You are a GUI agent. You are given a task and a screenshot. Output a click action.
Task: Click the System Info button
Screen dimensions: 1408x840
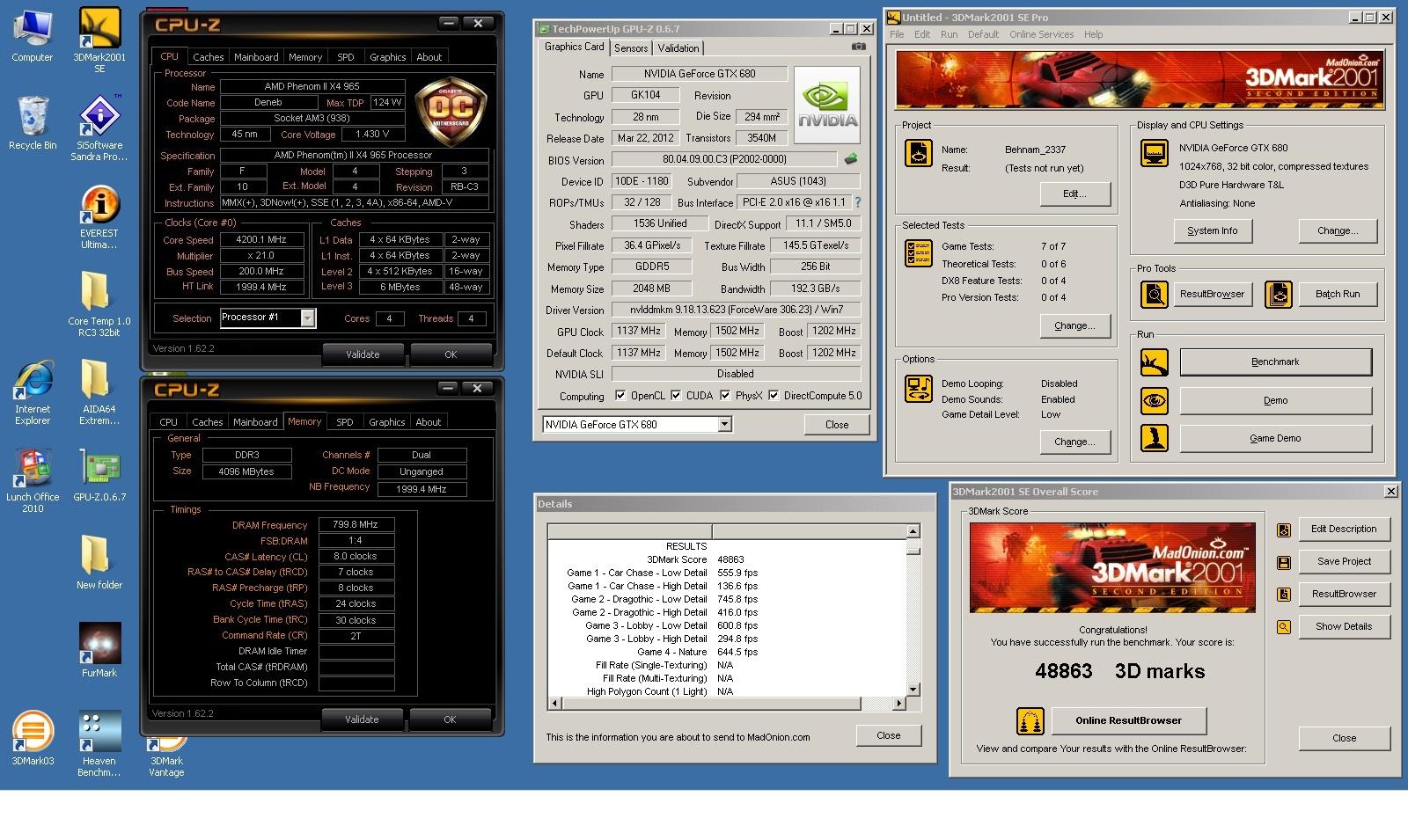pyautogui.click(x=1212, y=231)
